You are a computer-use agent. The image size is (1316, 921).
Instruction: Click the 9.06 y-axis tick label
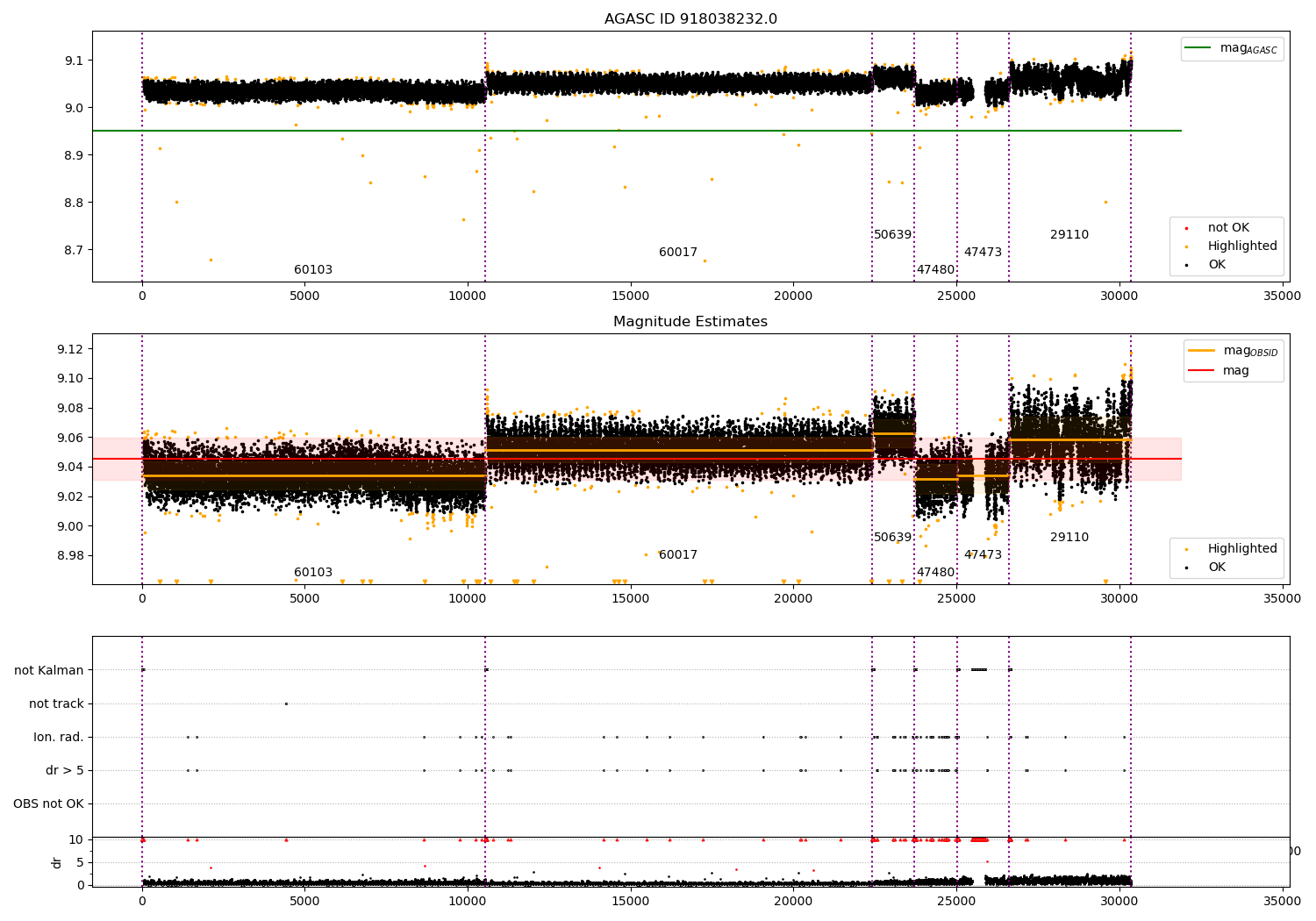(x=70, y=438)
